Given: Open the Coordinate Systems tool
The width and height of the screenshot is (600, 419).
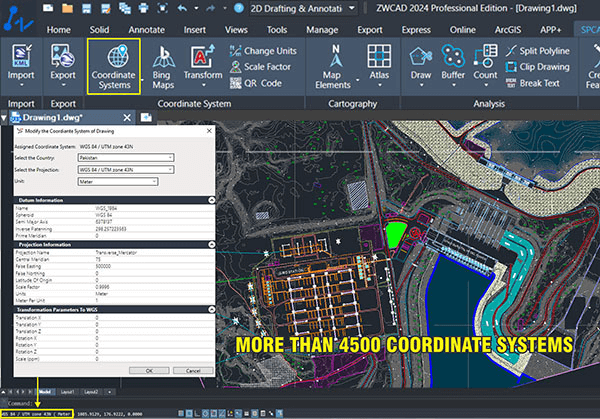Looking at the screenshot, I should coord(114,66).
